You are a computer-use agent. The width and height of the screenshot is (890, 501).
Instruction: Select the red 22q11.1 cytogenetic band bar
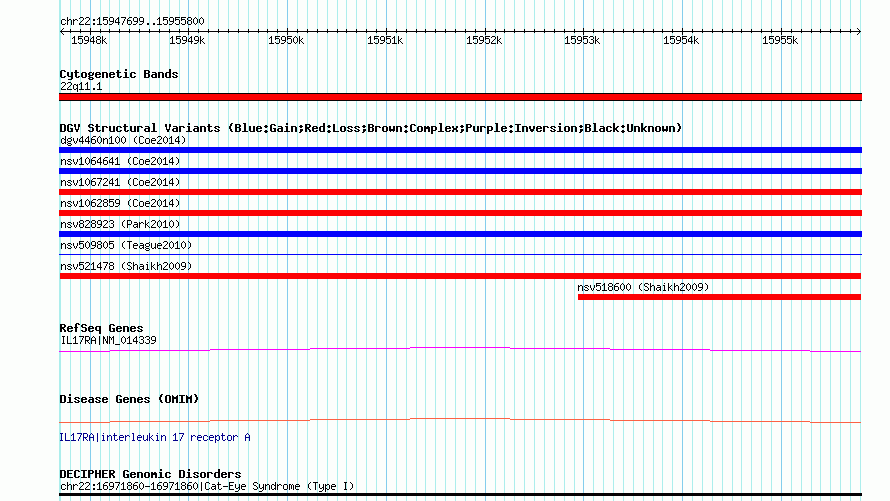click(x=460, y=97)
